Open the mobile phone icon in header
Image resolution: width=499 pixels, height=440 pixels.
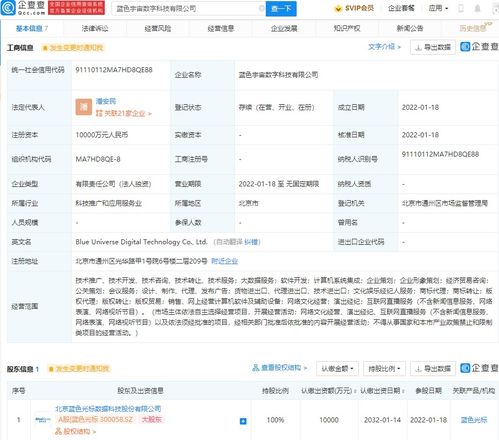coord(461,8)
